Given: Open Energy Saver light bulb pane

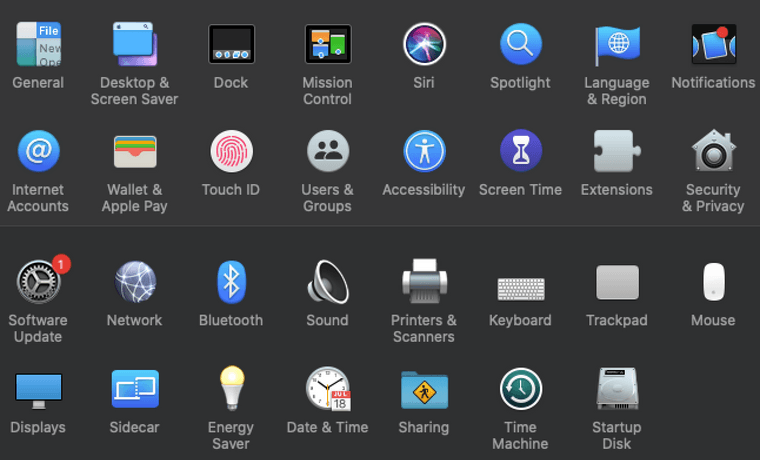Looking at the screenshot, I should tap(231, 389).
